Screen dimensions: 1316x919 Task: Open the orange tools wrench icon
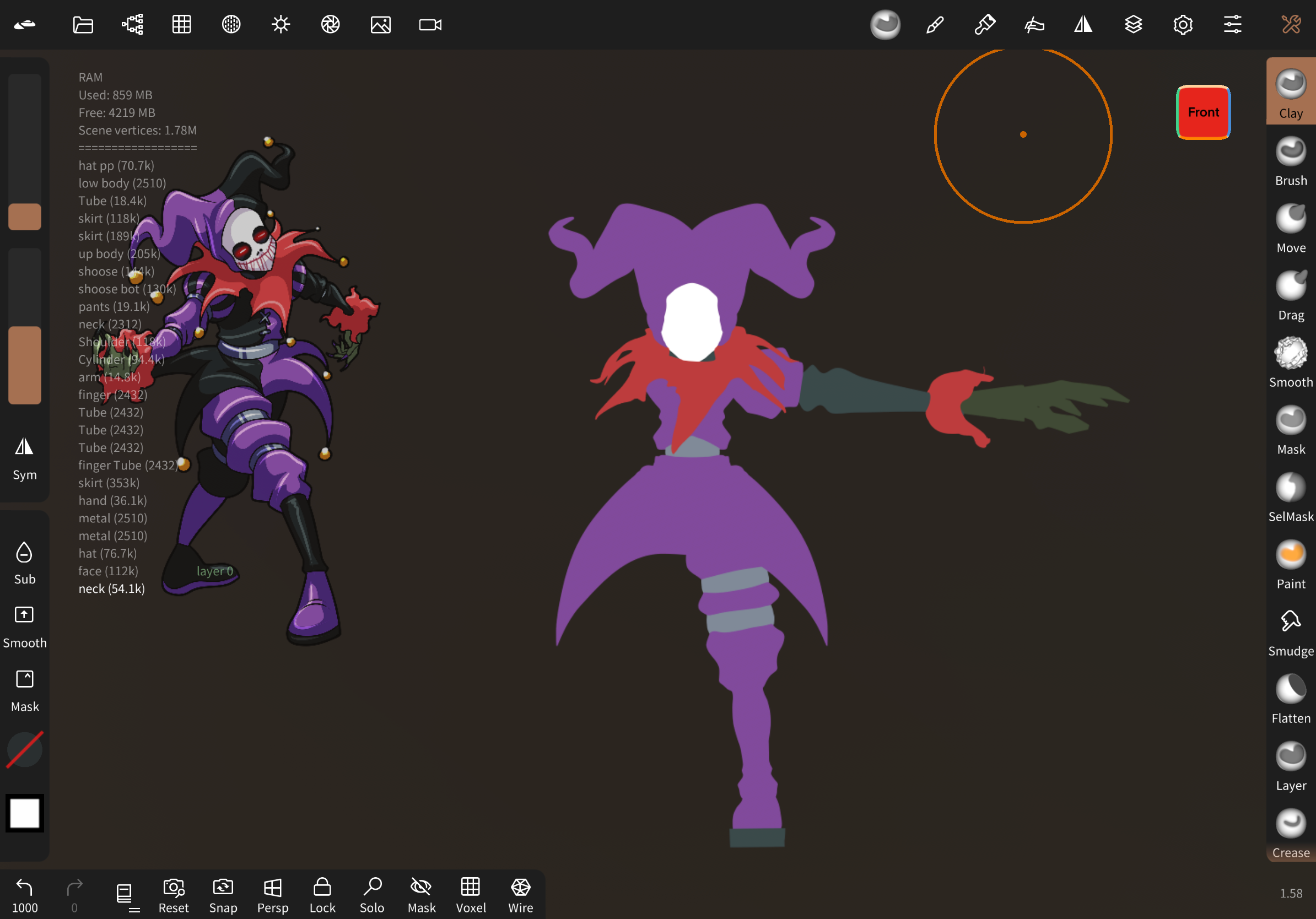pos(1291,25)
